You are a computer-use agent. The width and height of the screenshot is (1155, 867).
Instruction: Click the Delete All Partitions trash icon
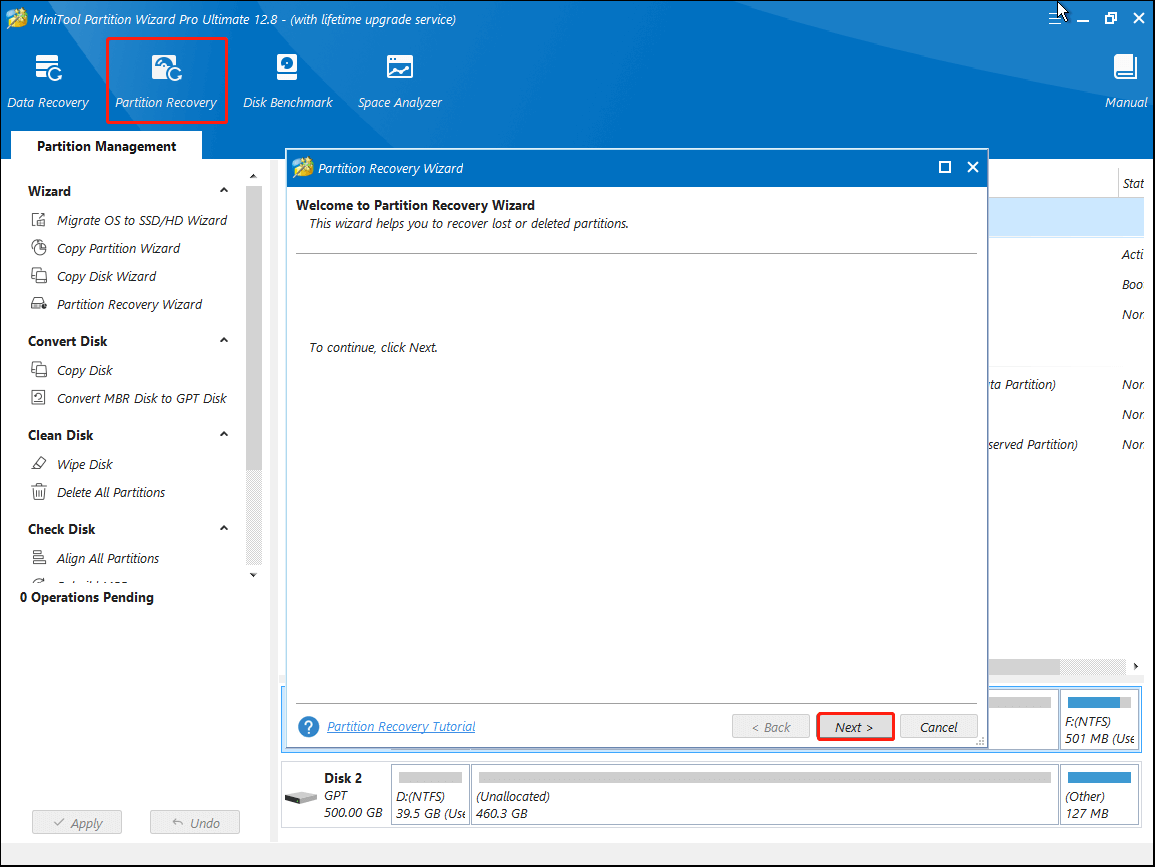[x=38, y=491]
